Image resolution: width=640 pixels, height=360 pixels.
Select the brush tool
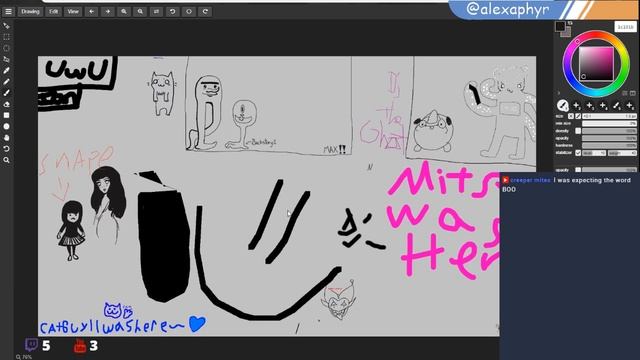tap(7, 93)
